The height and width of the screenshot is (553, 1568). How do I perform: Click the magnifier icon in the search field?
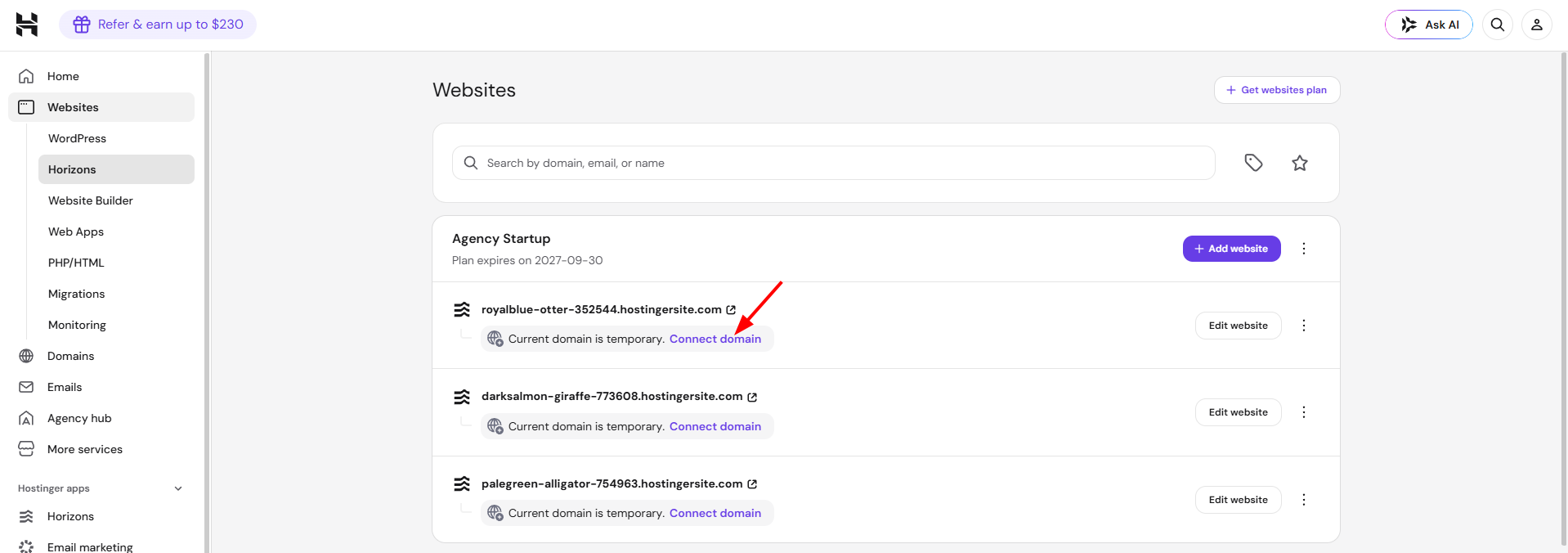coord(471,163)
